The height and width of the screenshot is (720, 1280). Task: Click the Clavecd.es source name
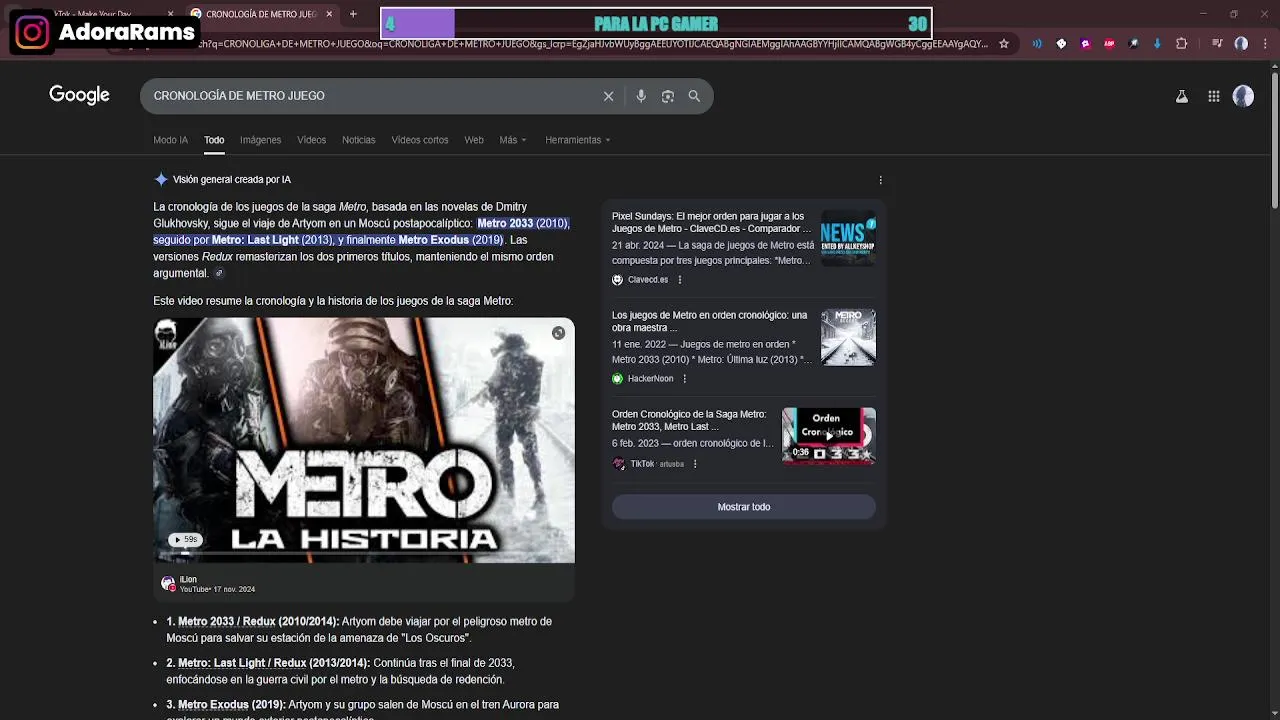(648, 280)
